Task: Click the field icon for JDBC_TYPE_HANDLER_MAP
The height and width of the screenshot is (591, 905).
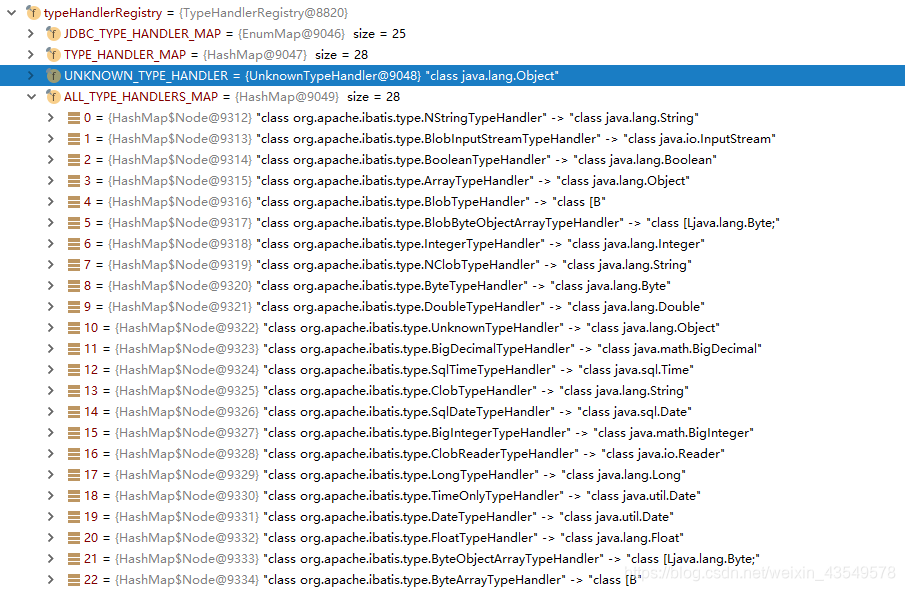Action: [x=53, y=33]
